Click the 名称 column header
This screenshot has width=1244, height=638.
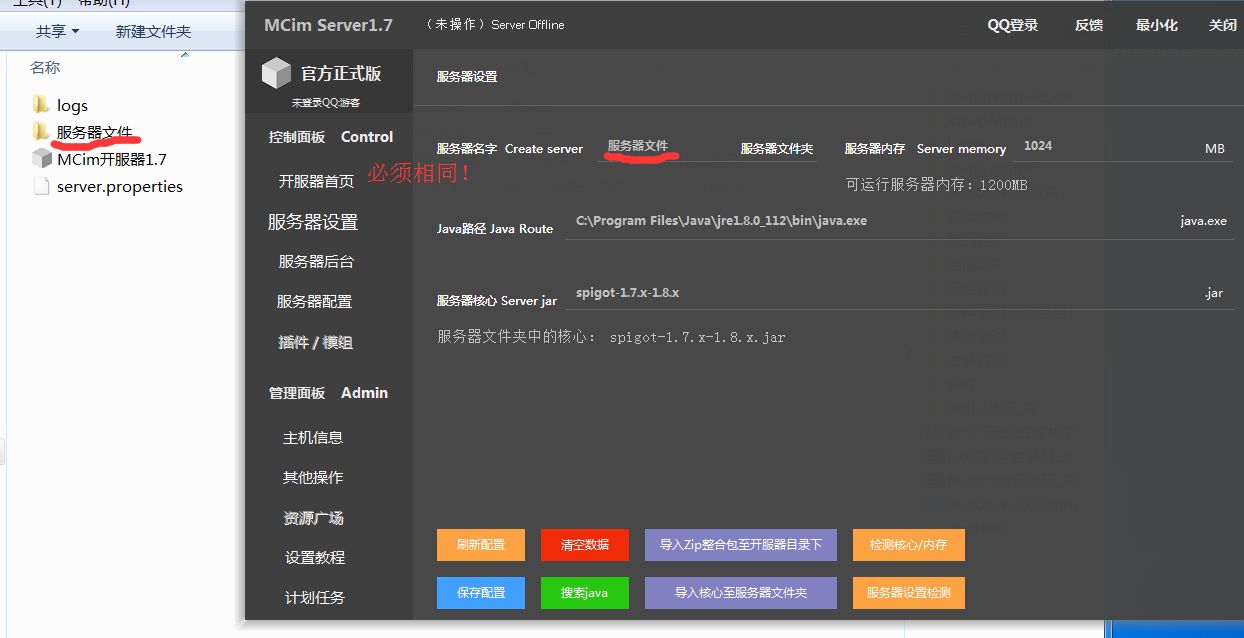click(45, 68)
